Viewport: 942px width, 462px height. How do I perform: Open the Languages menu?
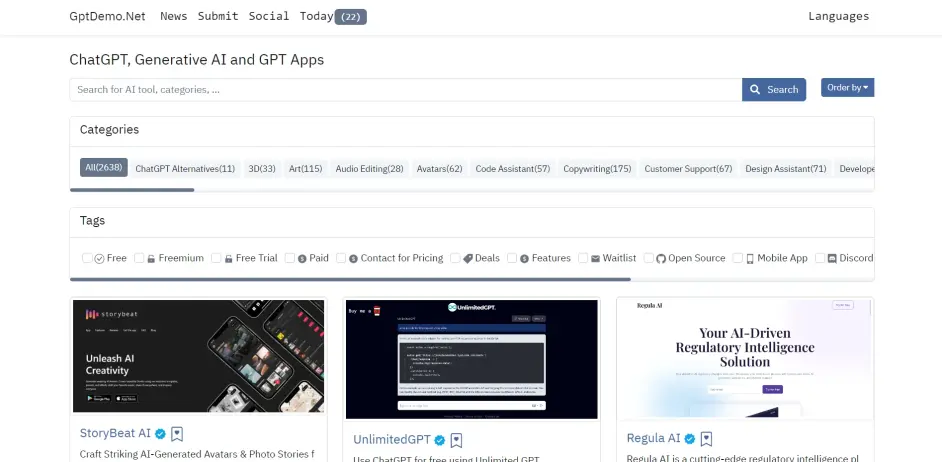click(838, 16)
